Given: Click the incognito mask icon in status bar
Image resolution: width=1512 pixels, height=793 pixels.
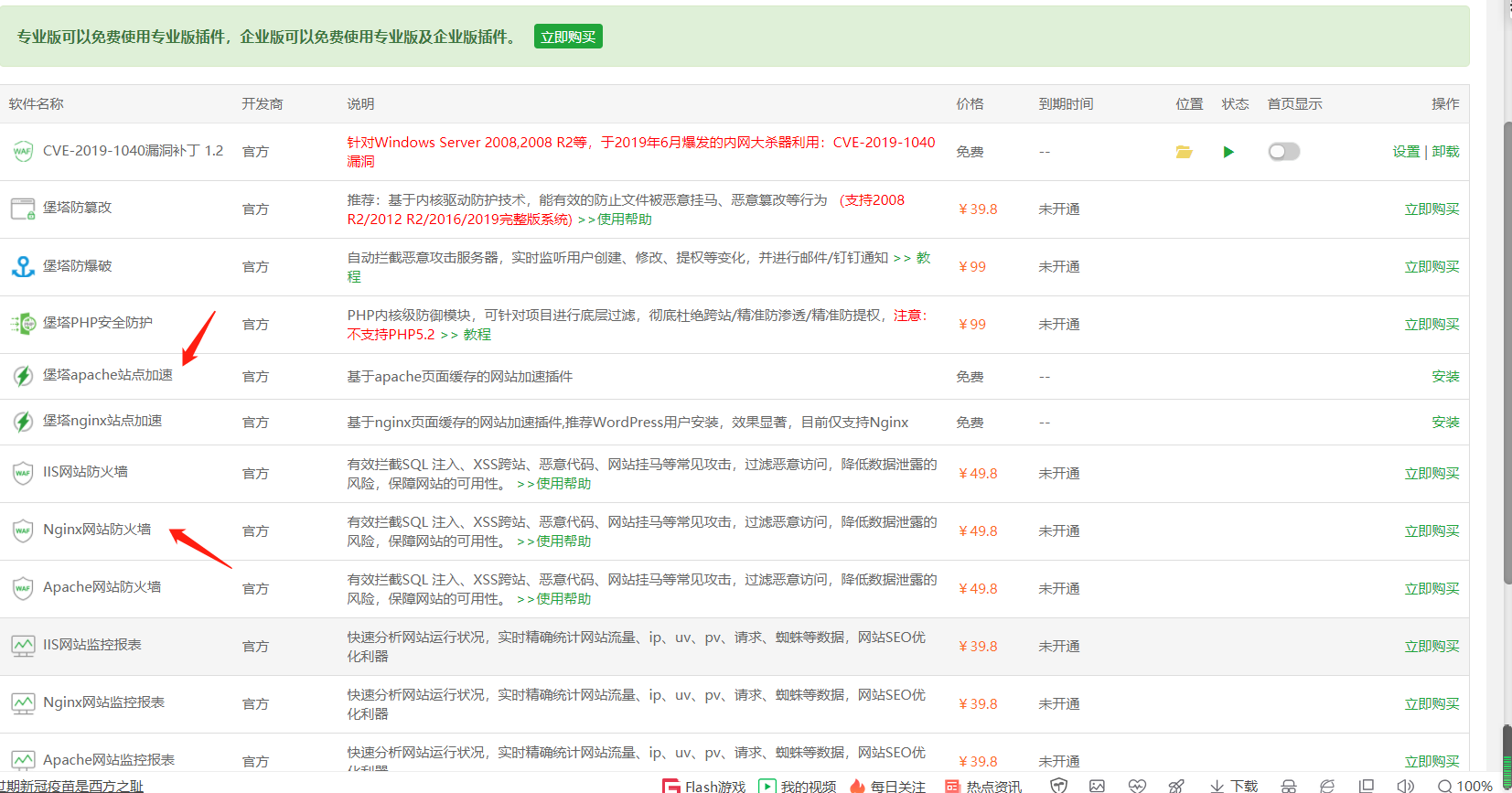Looking at the screenshot, I should tap(1288, 786).
